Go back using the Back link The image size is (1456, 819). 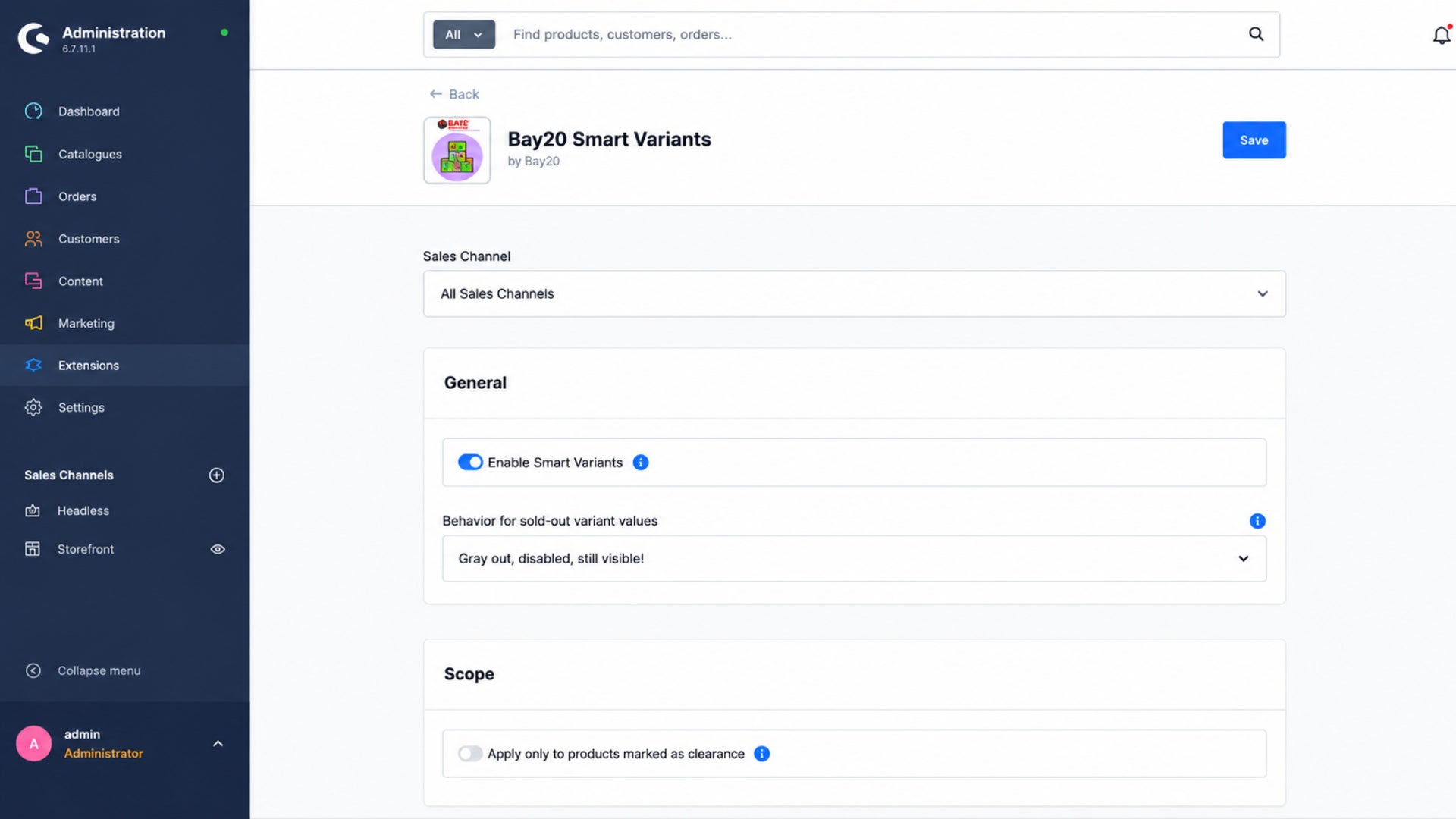point(454,94)
